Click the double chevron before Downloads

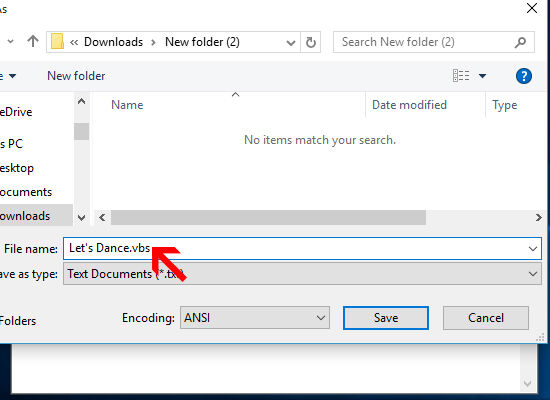74,42
